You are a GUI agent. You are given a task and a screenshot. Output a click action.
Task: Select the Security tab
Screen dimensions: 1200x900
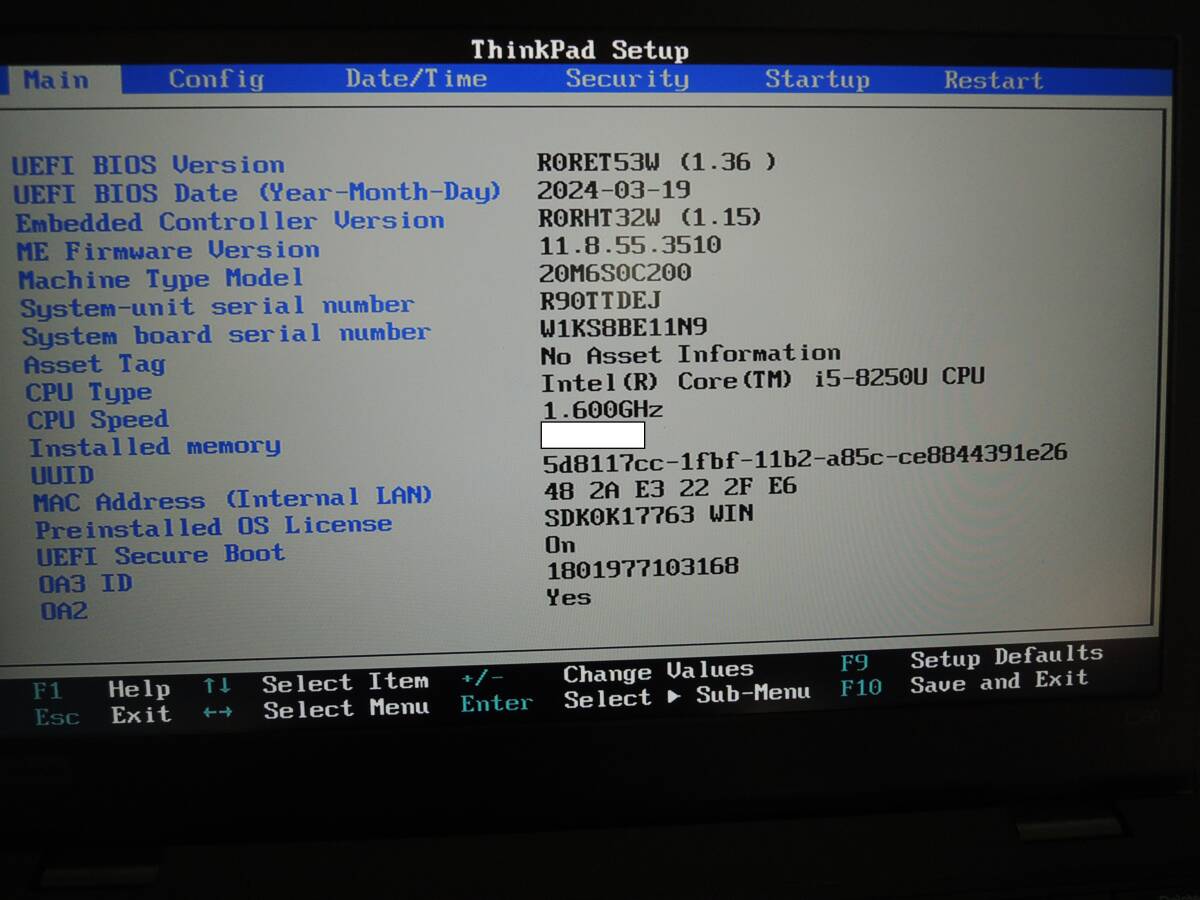coord(627,79)
